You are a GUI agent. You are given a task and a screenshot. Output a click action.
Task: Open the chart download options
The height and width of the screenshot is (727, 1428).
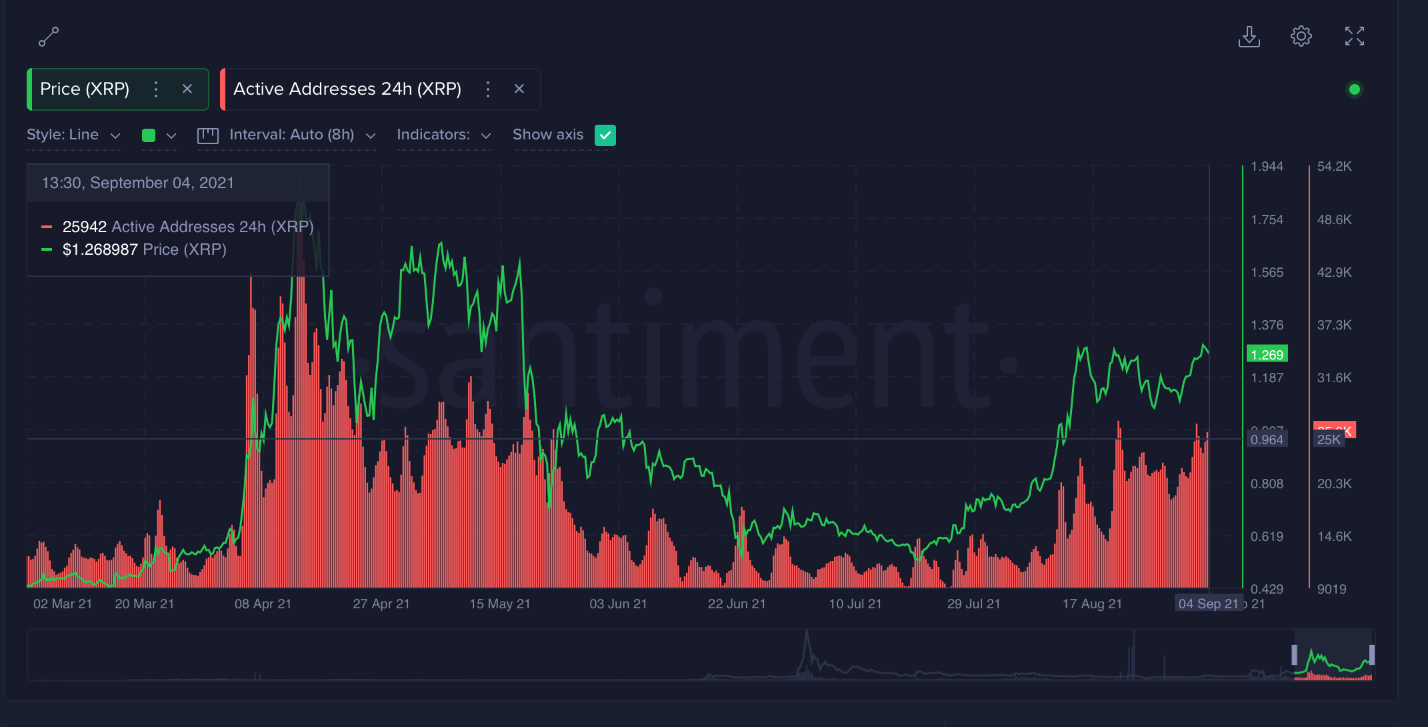point(1249,36)
